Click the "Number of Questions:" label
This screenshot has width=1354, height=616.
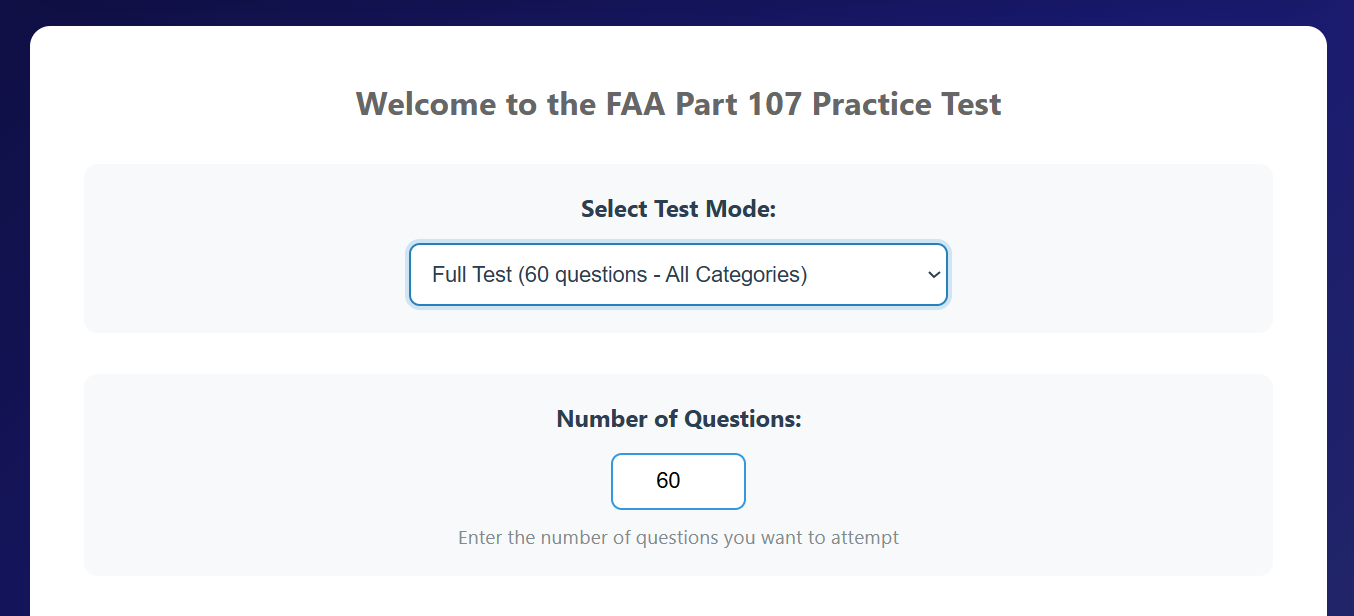coord(678,419)
